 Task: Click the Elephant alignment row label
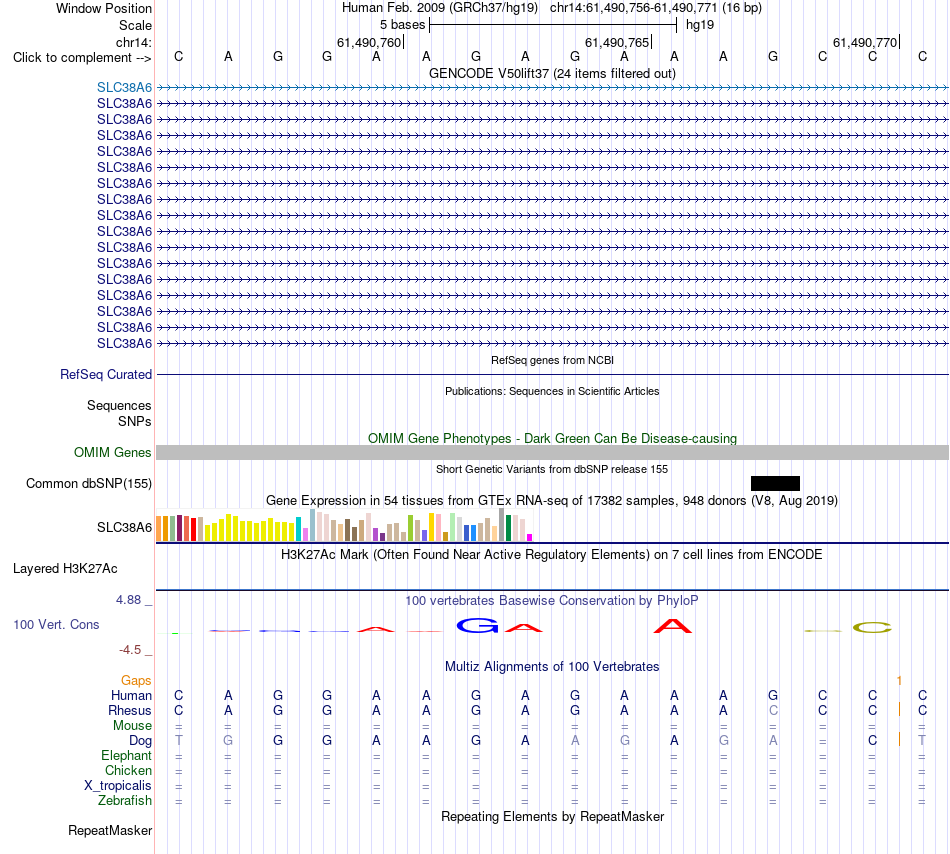tap(126, 755)
